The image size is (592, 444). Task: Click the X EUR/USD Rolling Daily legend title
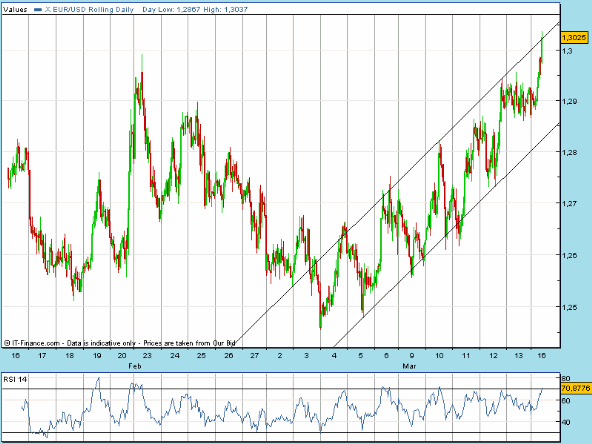(89, 9)
